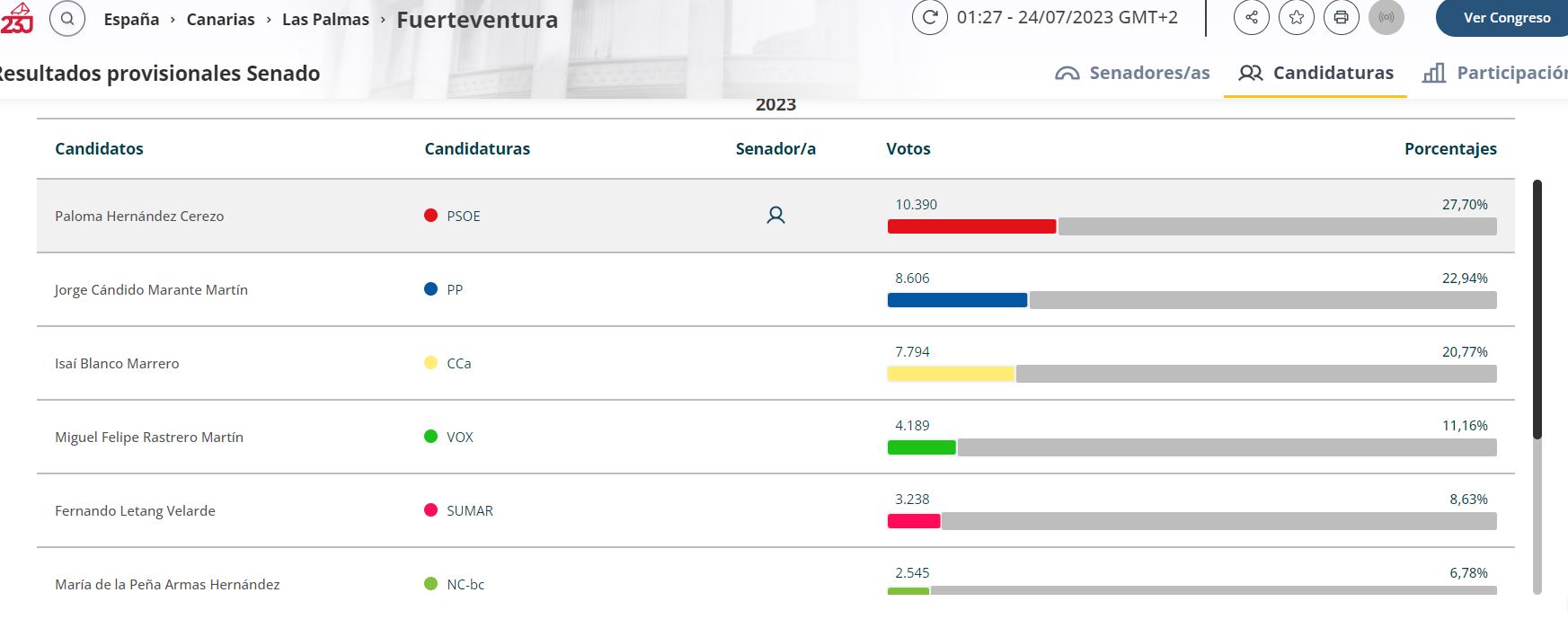Image resolution: width=1568 pixels, height=637 pixels.
Task: Click the 8,63% percentage
Action: [1468, 500]
